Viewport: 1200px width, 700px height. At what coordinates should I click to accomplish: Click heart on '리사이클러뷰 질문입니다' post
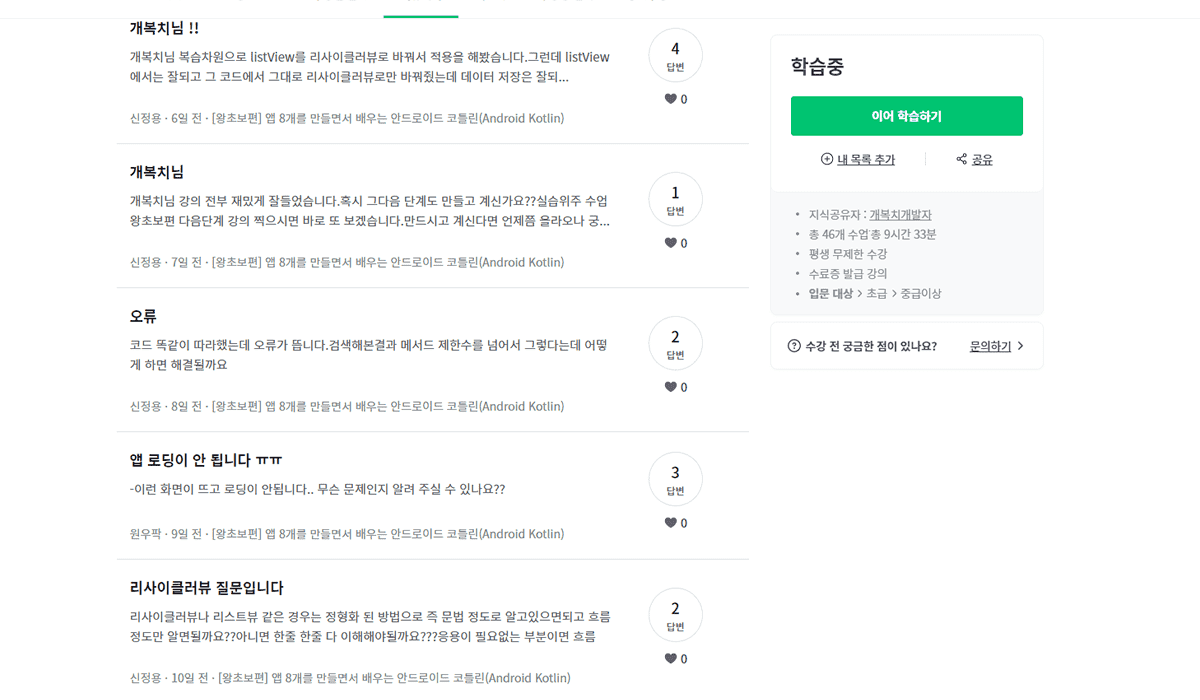pos(670,659)
